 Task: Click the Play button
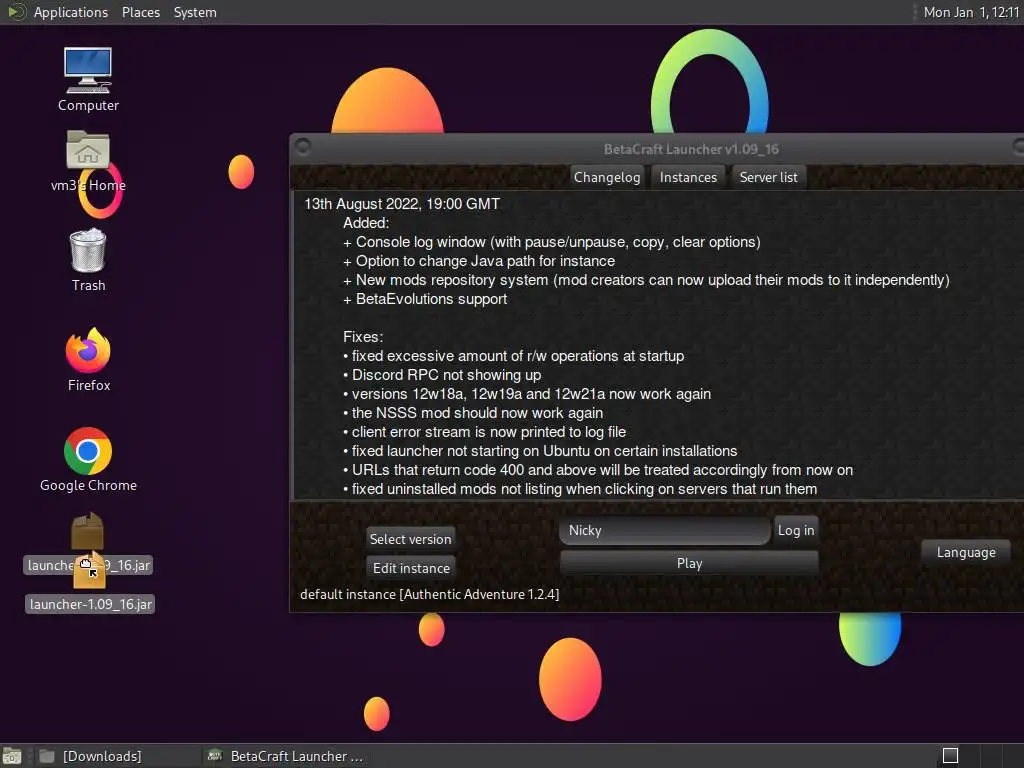[x=689, y=563]
